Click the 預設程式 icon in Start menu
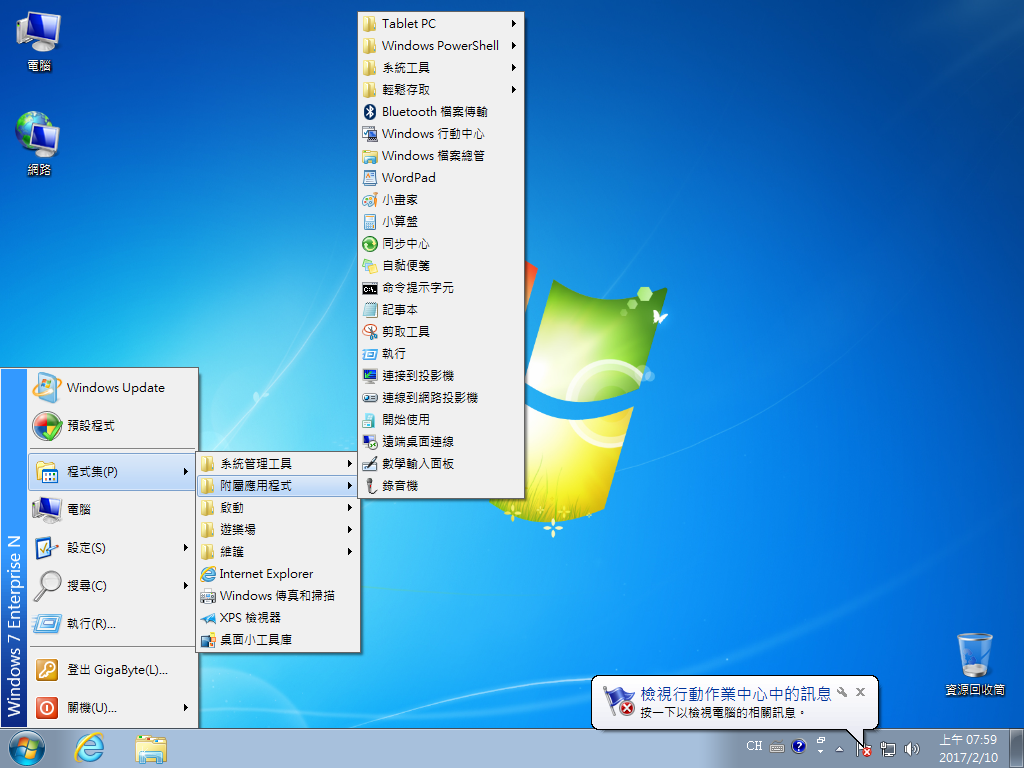 click(46, 426)
